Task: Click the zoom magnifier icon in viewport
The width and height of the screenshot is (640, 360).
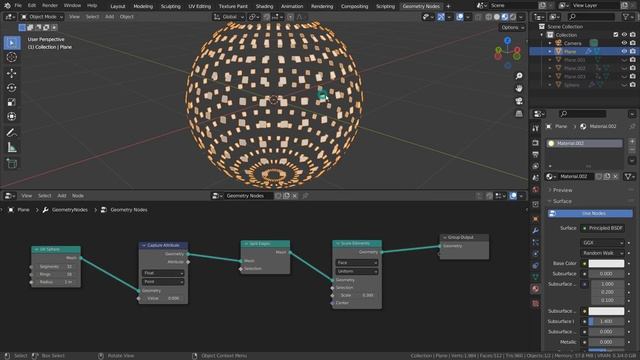Action: coord(519,76)
